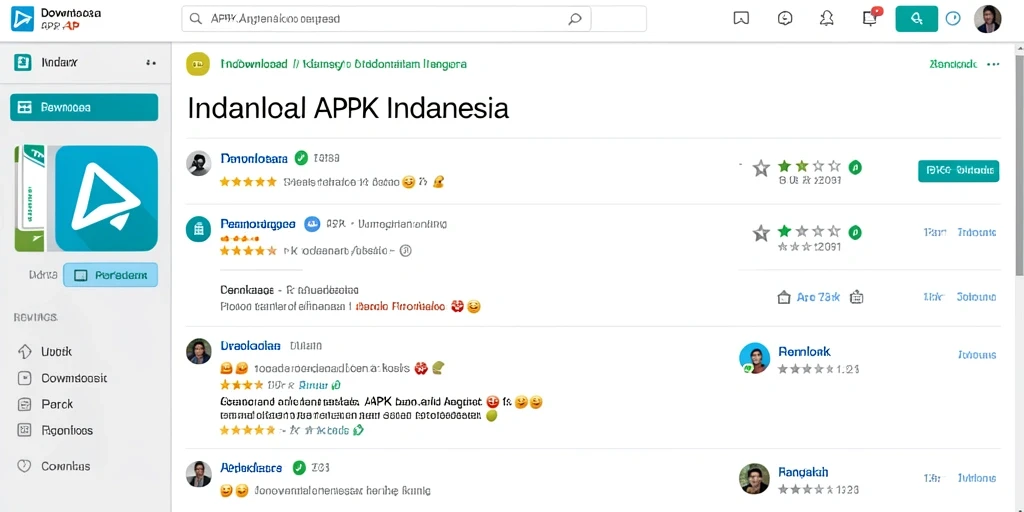
Task: Open the chat bubble icon in header
Action: click(x=785, y=19)
